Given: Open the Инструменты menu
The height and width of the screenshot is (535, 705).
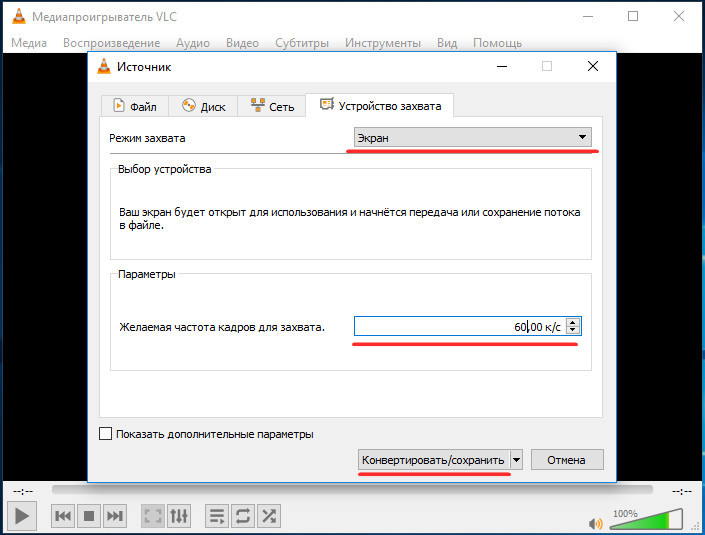Looking at the screenshot, I should (x=383, y=43).
